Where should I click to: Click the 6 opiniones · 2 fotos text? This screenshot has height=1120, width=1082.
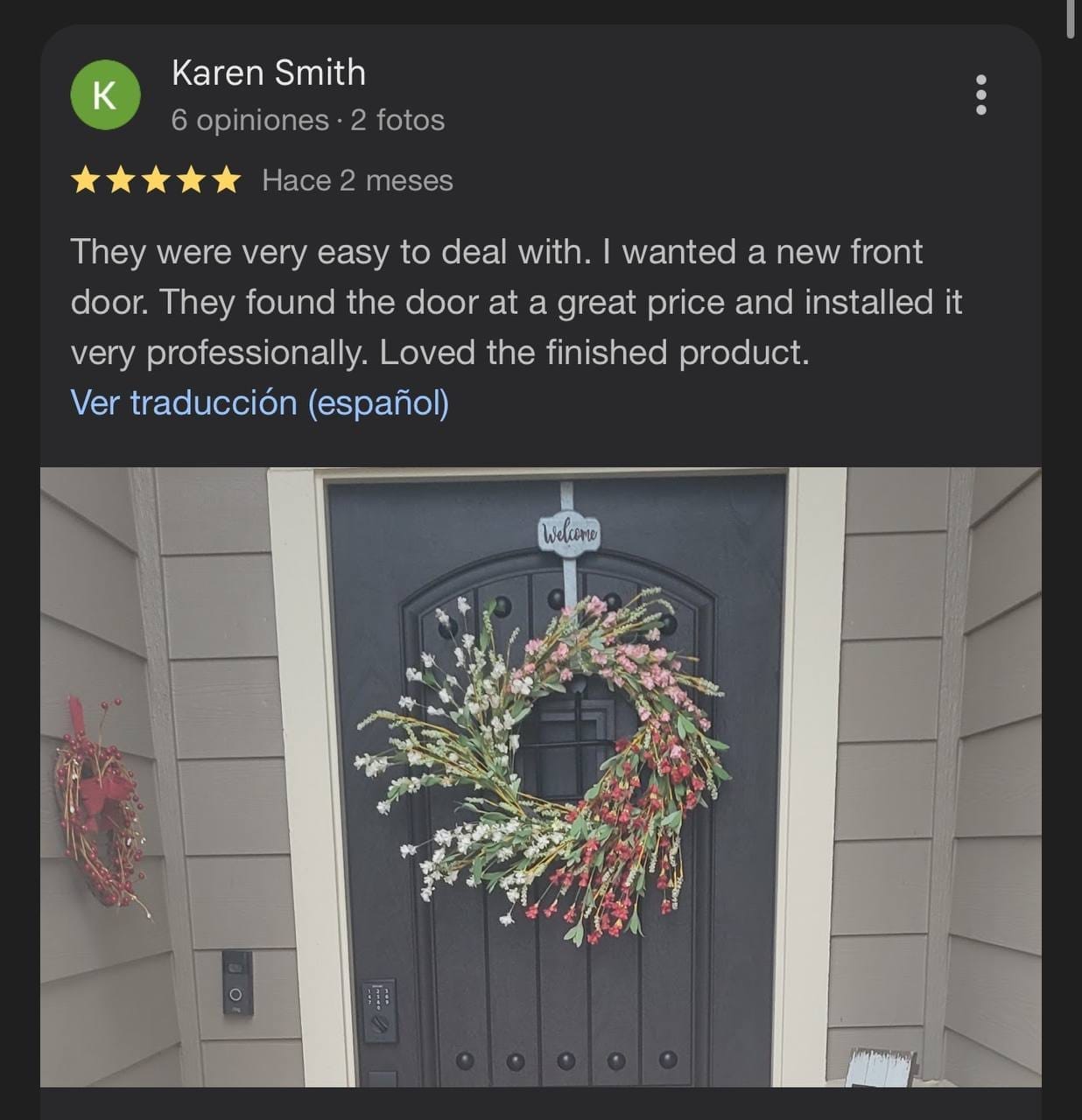coord(308,120)
